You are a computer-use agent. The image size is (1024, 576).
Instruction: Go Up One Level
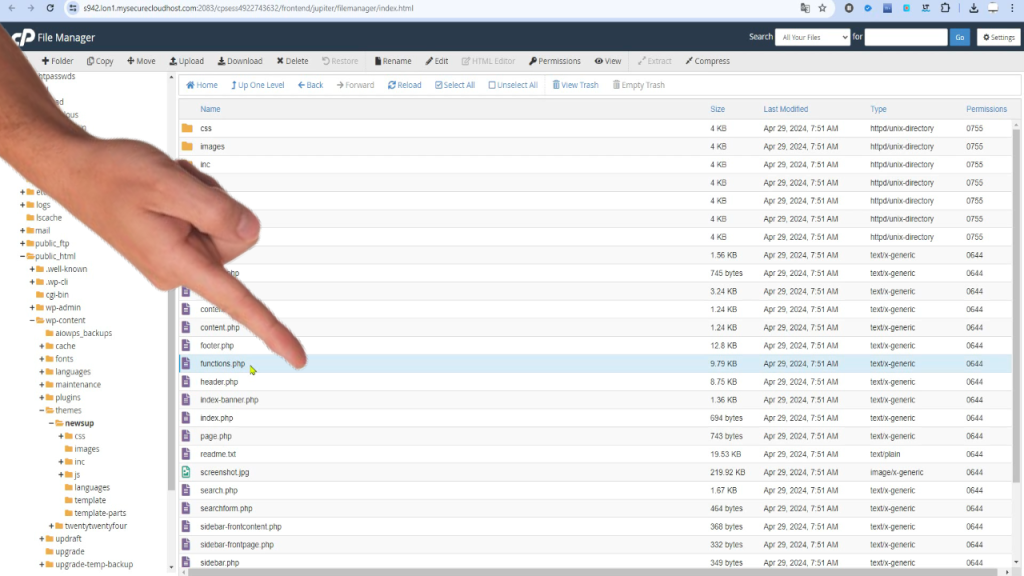(x=257, y=85)
